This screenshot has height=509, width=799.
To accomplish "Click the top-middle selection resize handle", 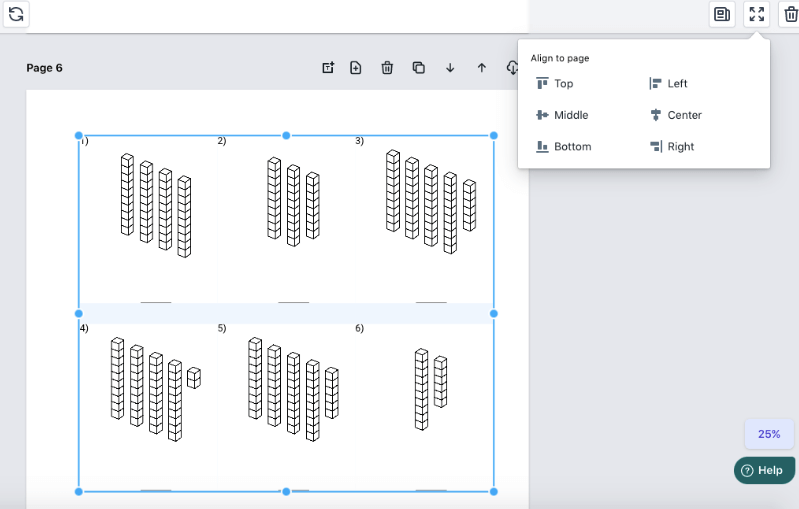I will (x=286, y=136).
